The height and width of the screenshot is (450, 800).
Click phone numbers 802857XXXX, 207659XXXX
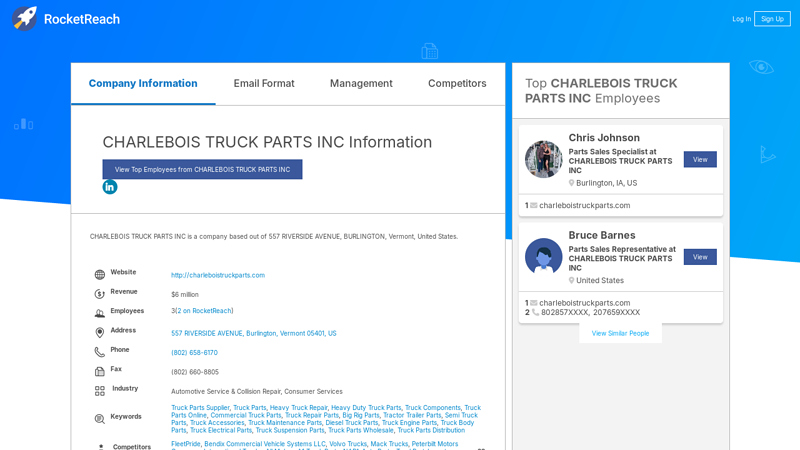[x=590, y=312]
